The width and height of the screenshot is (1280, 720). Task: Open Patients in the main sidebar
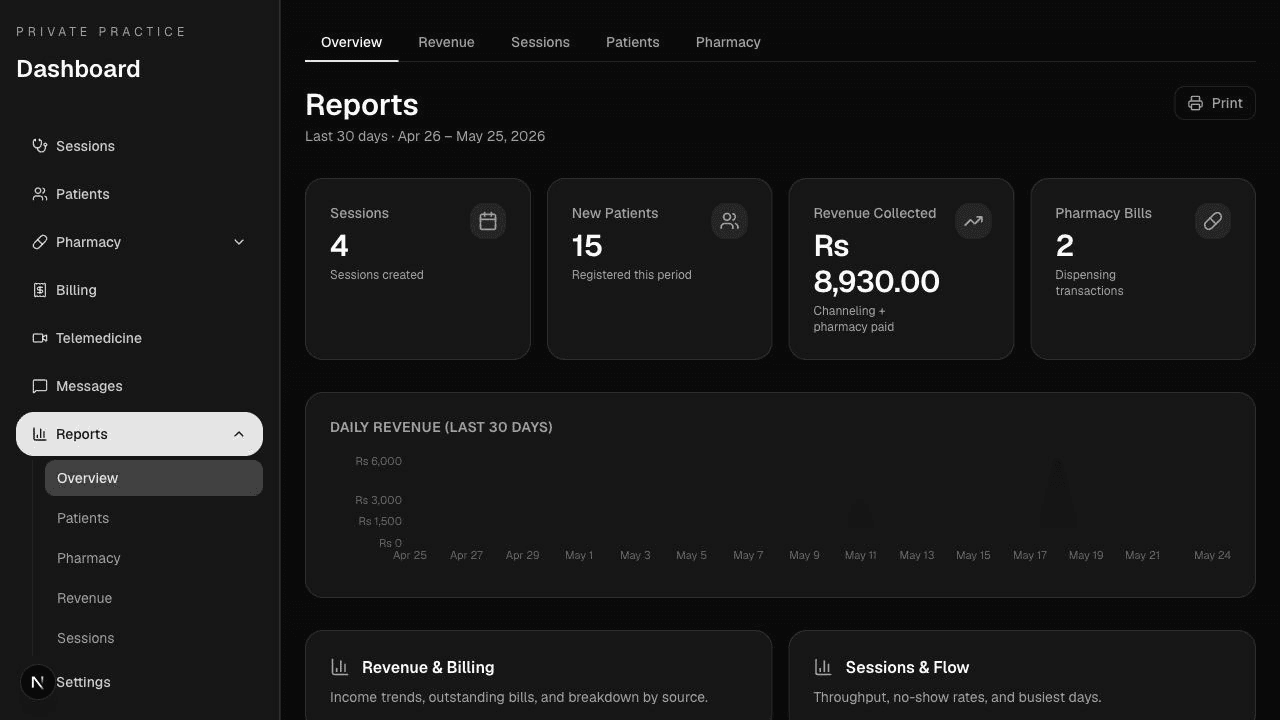click(x=139, y=194)
